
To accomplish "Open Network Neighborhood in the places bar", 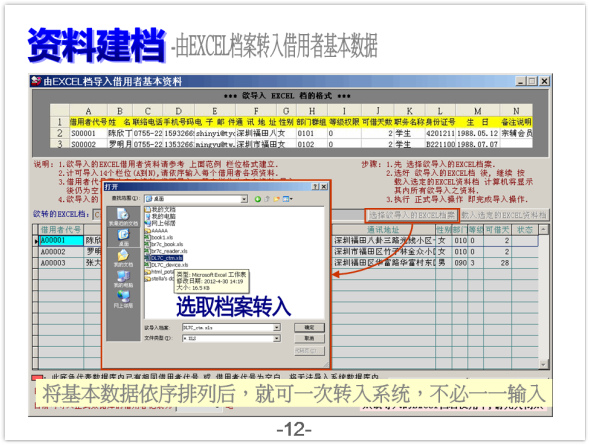I will [123, 299].
